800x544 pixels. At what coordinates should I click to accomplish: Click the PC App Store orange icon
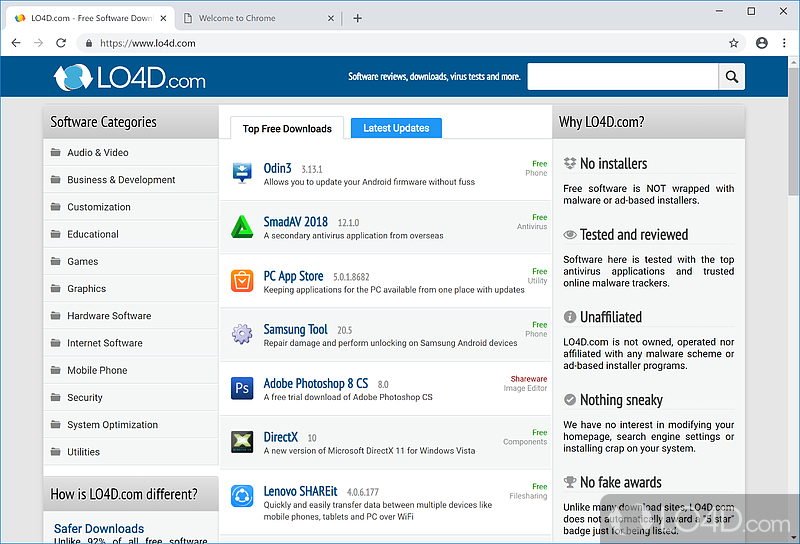[242, 281]
